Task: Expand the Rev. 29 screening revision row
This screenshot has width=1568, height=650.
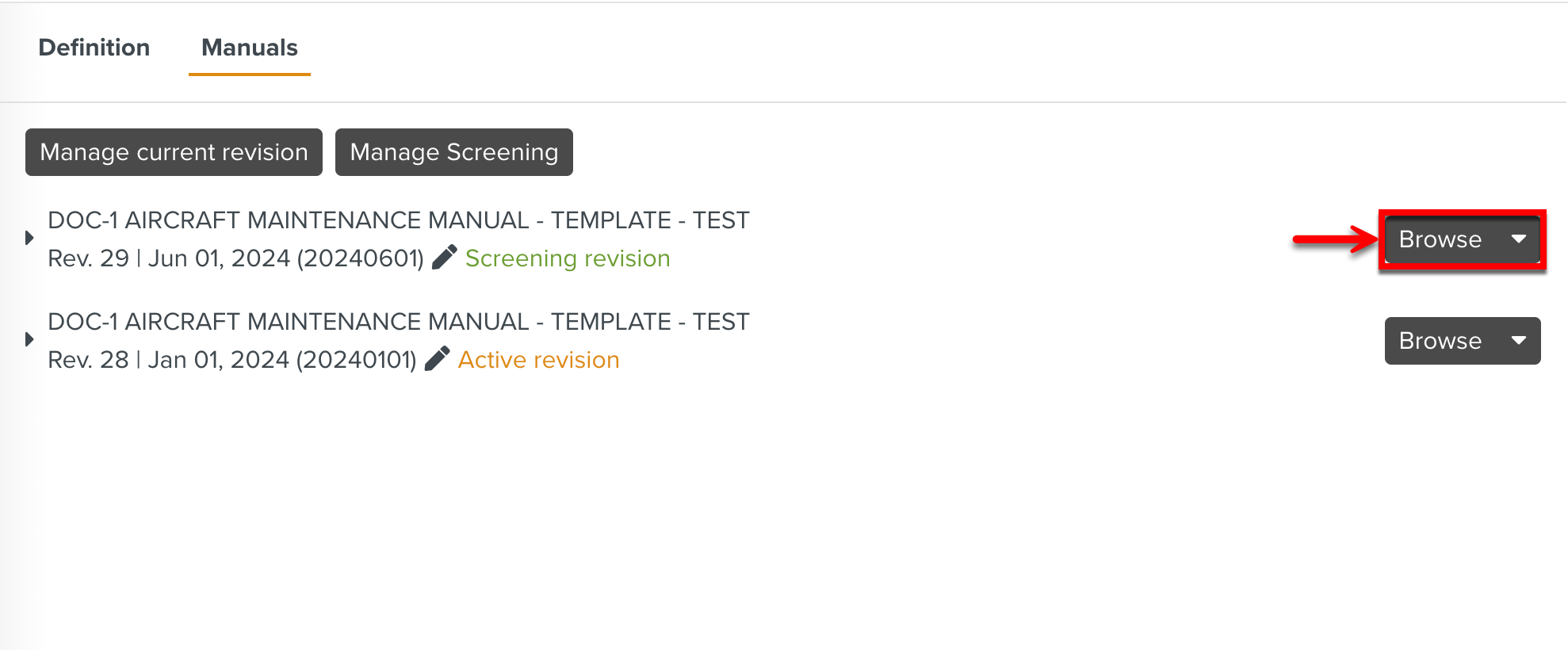Action: 29,238
